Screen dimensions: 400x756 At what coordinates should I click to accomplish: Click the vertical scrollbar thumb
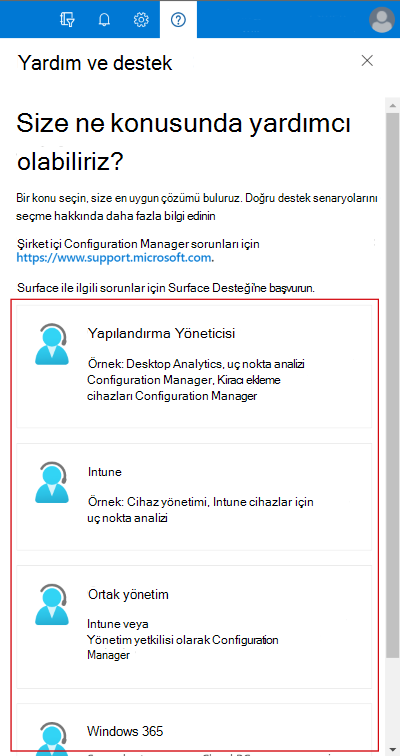coord(393,385)
